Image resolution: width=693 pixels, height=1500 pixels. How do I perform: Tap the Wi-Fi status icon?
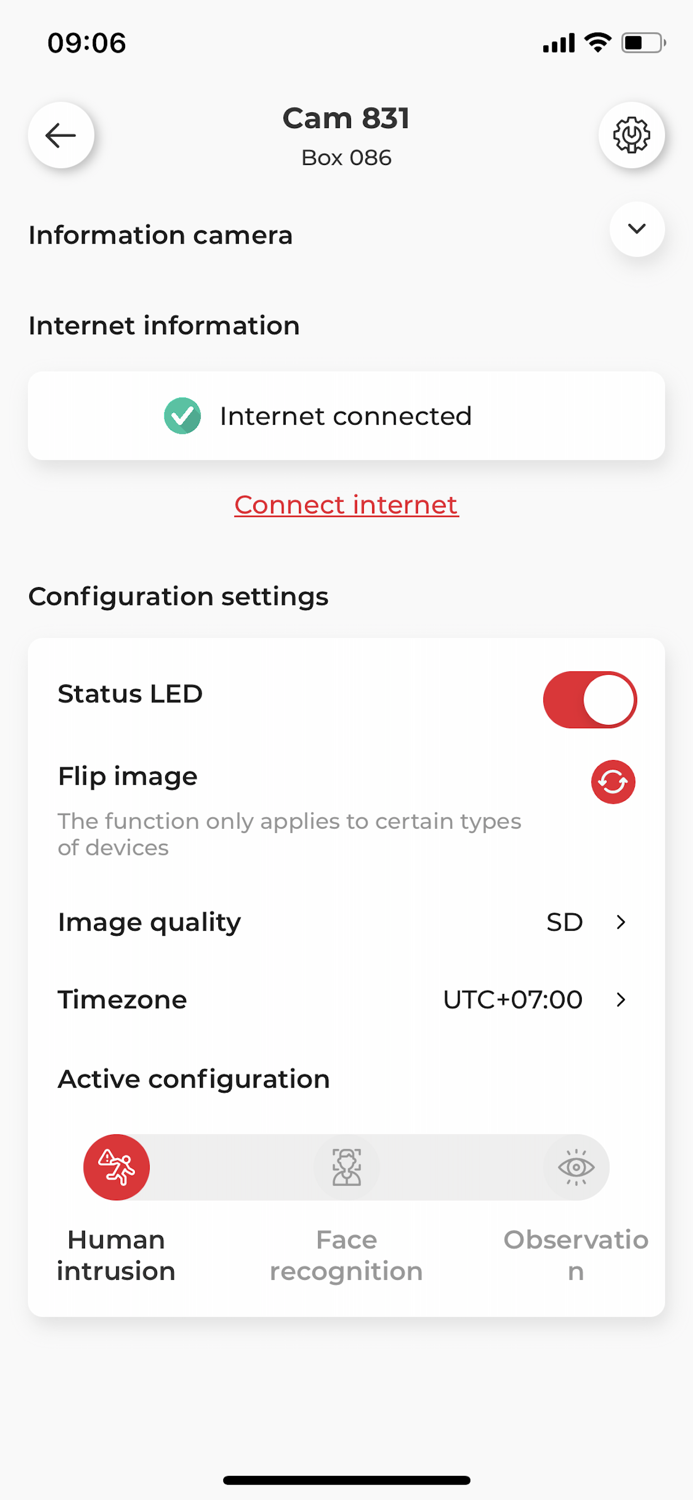[x=597, y=42]
